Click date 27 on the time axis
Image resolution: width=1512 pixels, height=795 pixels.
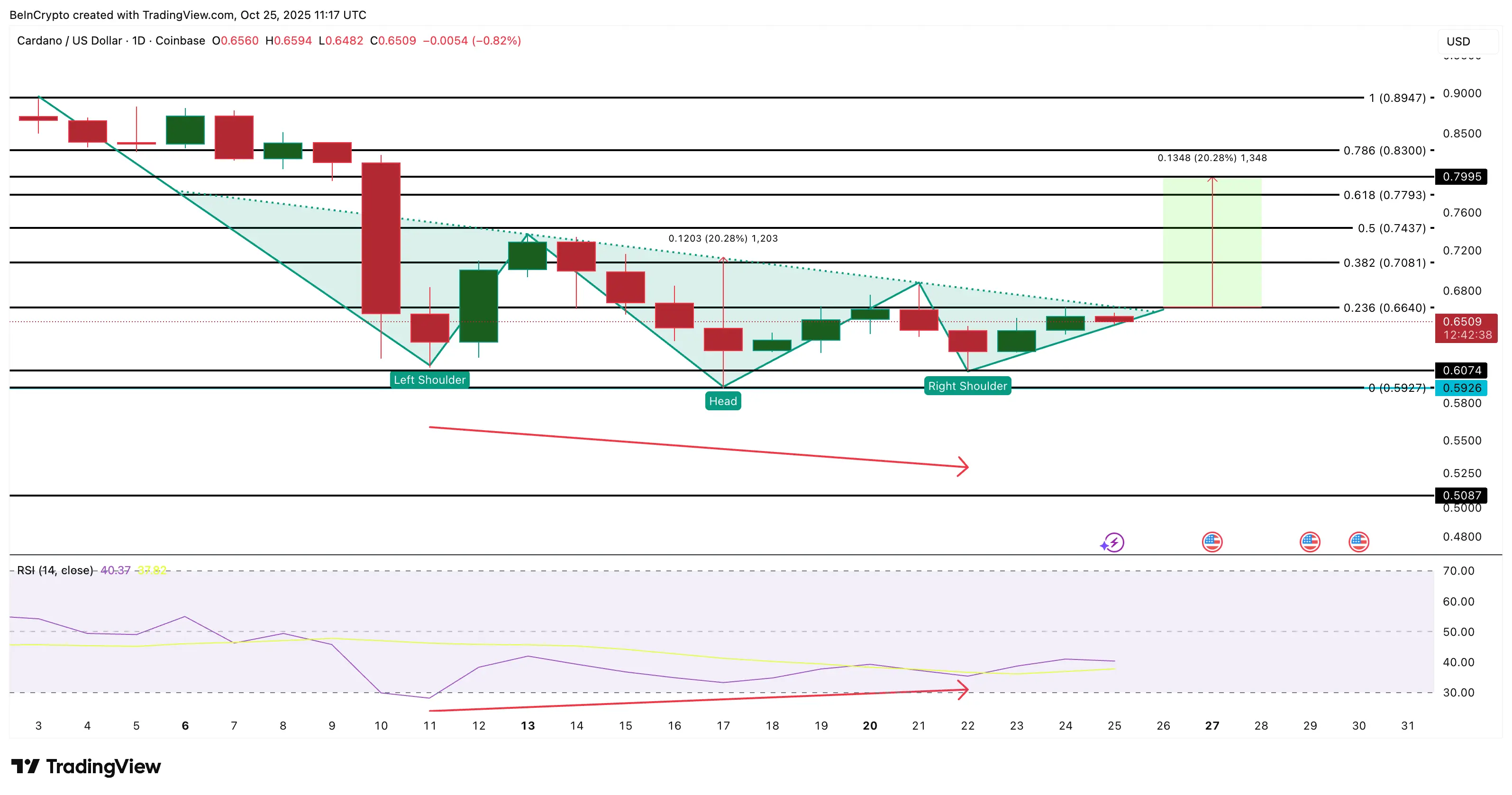pyautogui.click(x=1212, y=726)
